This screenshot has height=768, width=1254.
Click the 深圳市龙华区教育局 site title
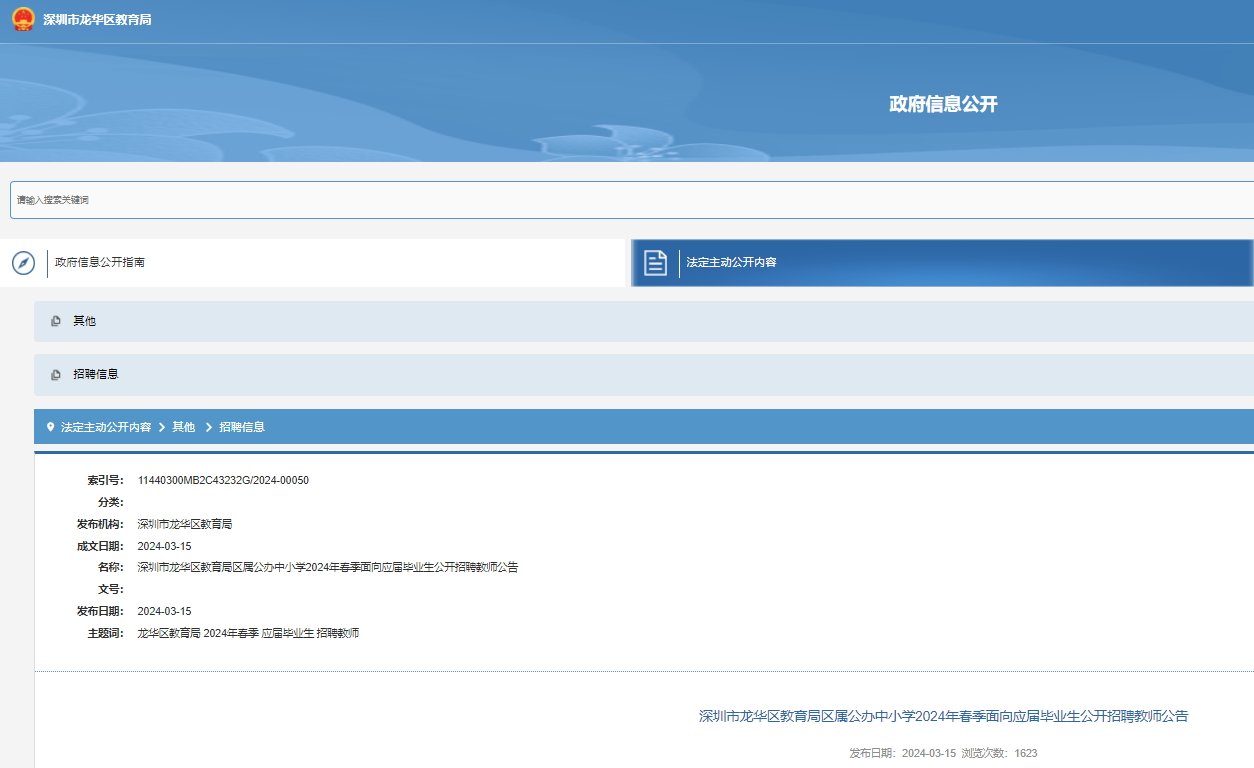point(97,20)
